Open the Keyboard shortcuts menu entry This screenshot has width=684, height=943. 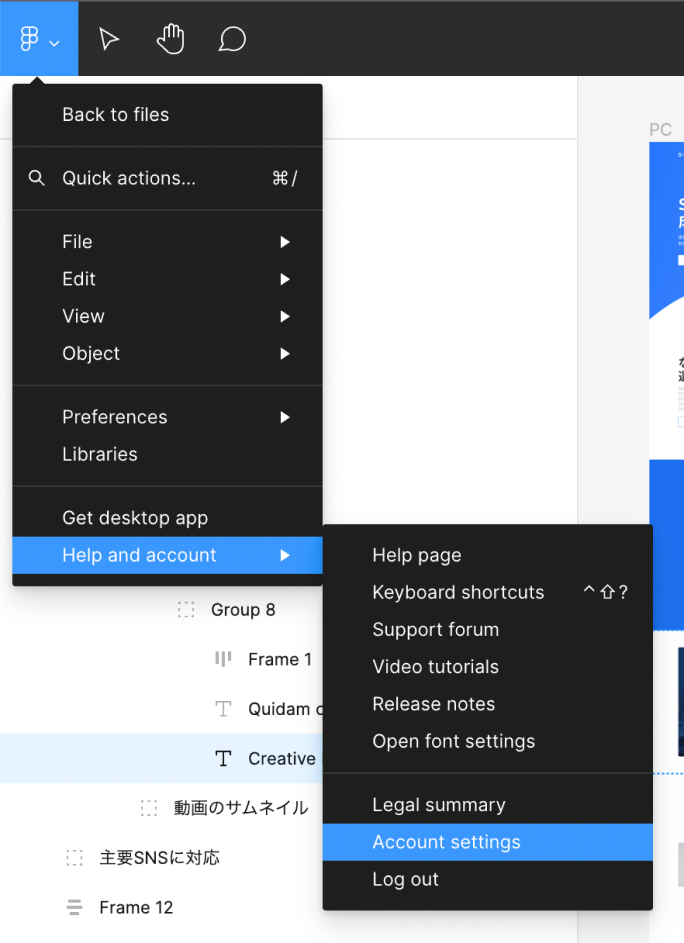tap(458, 592)
